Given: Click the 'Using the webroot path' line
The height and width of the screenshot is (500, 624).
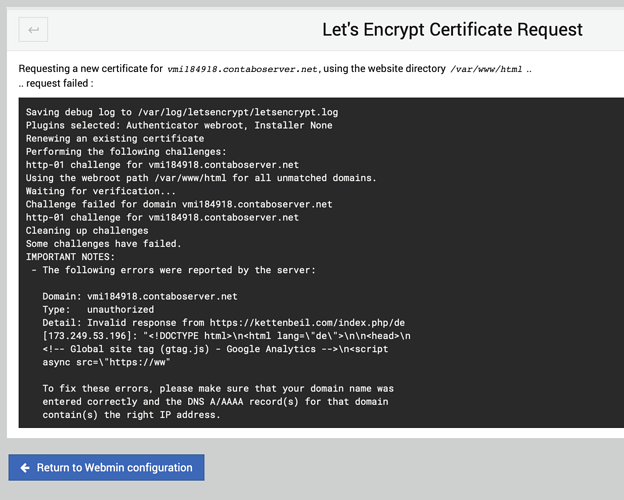Looking at the screenshot, I should coord(201,178).
